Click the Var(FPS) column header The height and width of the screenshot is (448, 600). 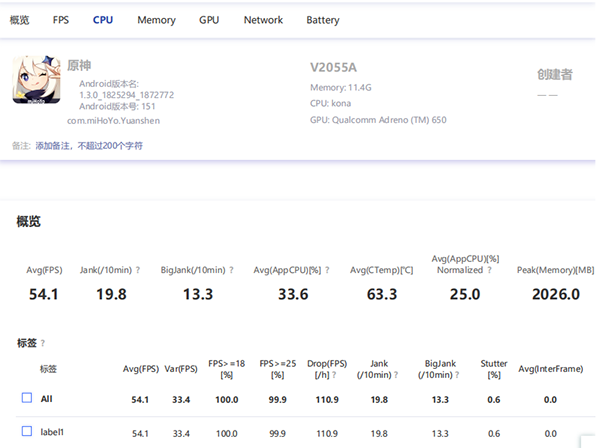181,369
